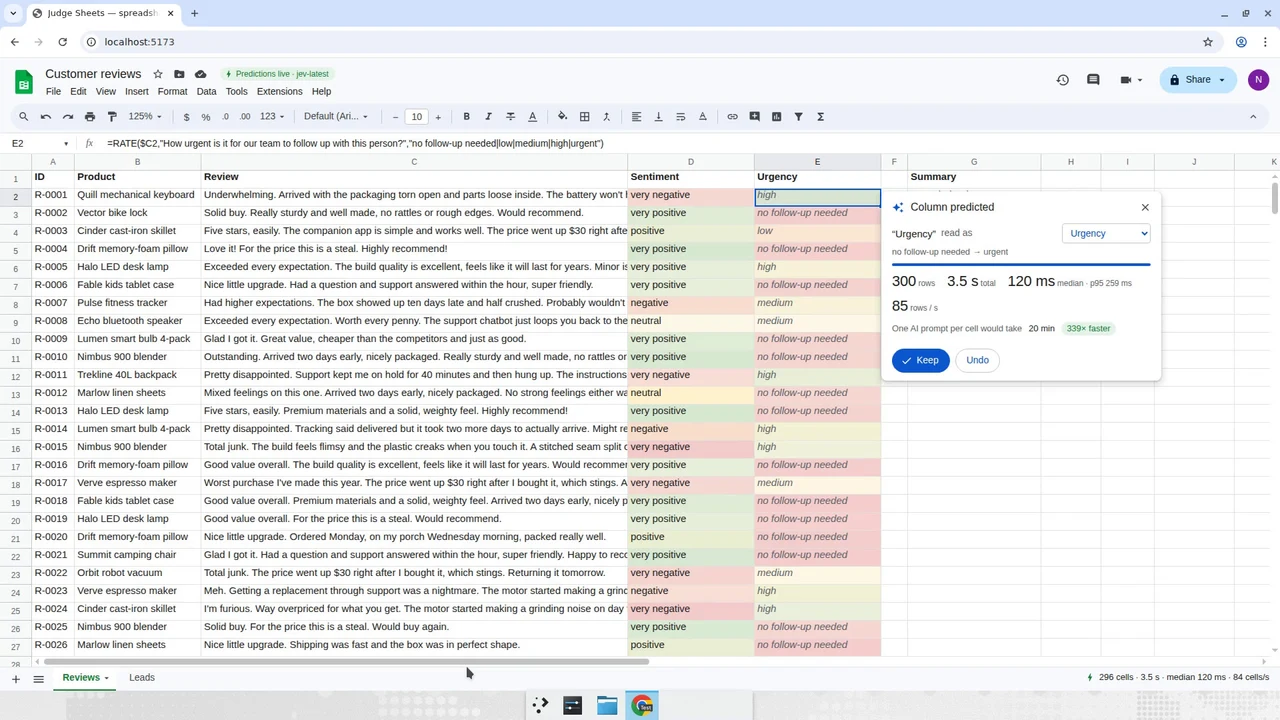Open the video call dropdown
Viewport: 1280px width, 720px height.
tap(1130, 80)
